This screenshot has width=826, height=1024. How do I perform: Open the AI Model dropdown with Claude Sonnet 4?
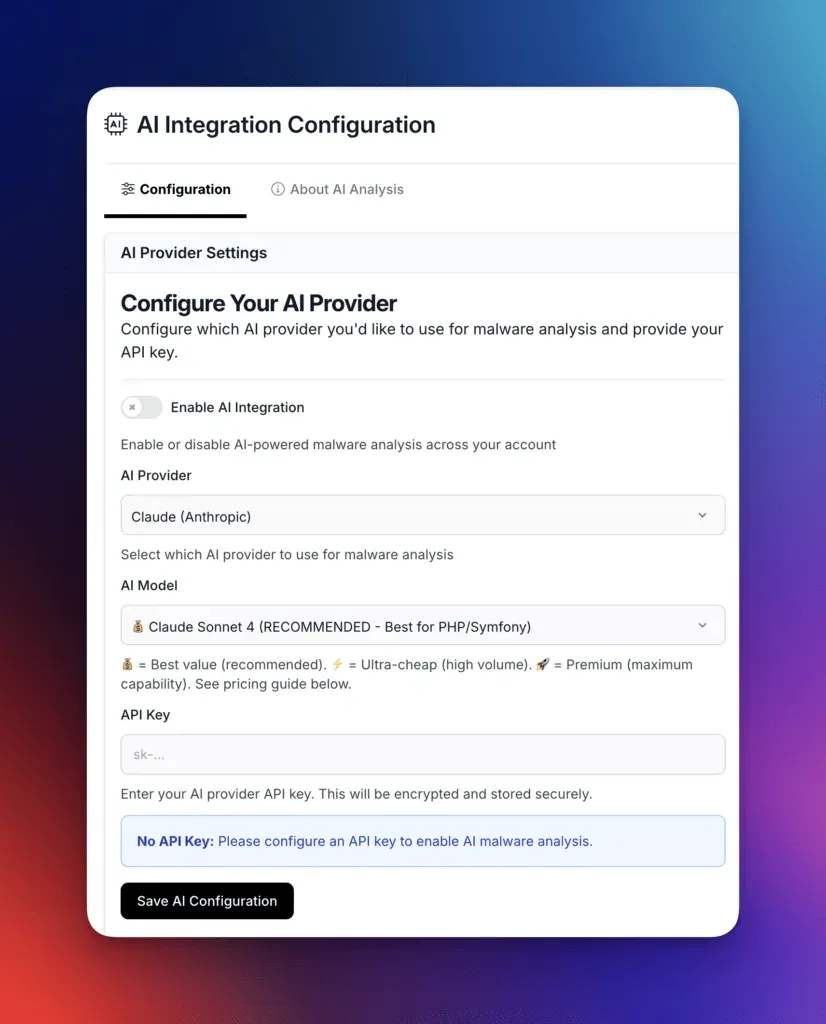pos(422,626)
